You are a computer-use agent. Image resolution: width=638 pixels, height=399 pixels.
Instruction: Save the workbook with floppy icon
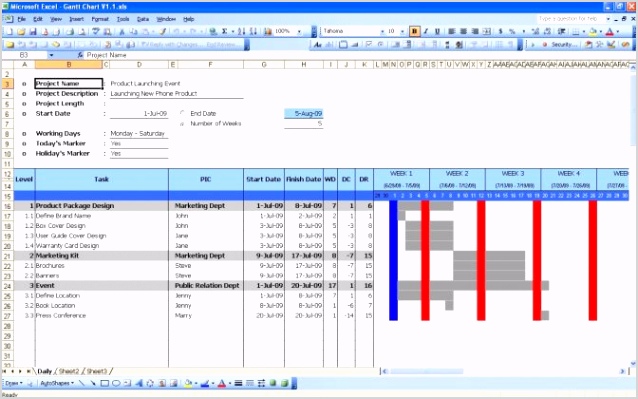[33, 32]
